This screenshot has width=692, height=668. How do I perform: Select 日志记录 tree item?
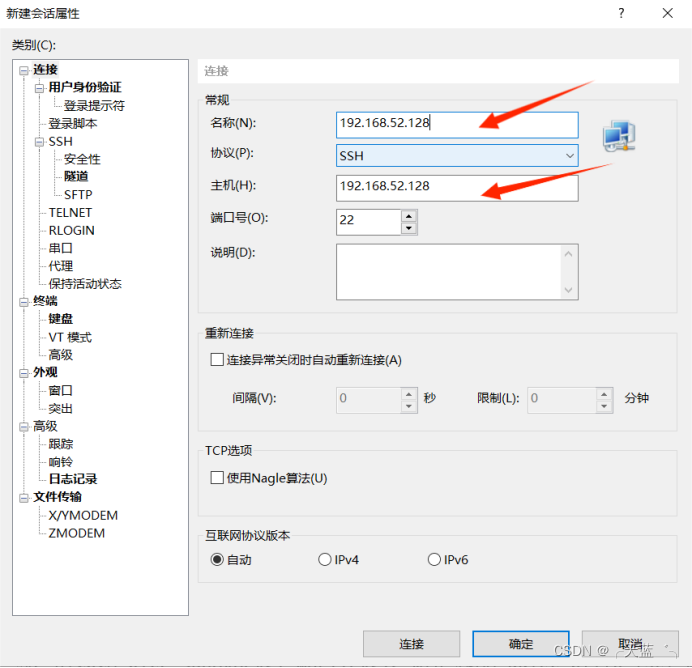[x=73, y=479]
